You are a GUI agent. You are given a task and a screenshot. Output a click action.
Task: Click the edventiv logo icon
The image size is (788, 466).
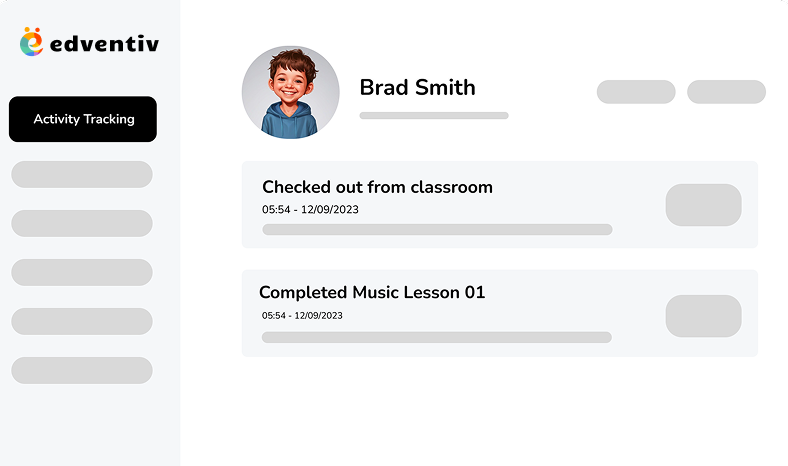click(x=31, y=42)
